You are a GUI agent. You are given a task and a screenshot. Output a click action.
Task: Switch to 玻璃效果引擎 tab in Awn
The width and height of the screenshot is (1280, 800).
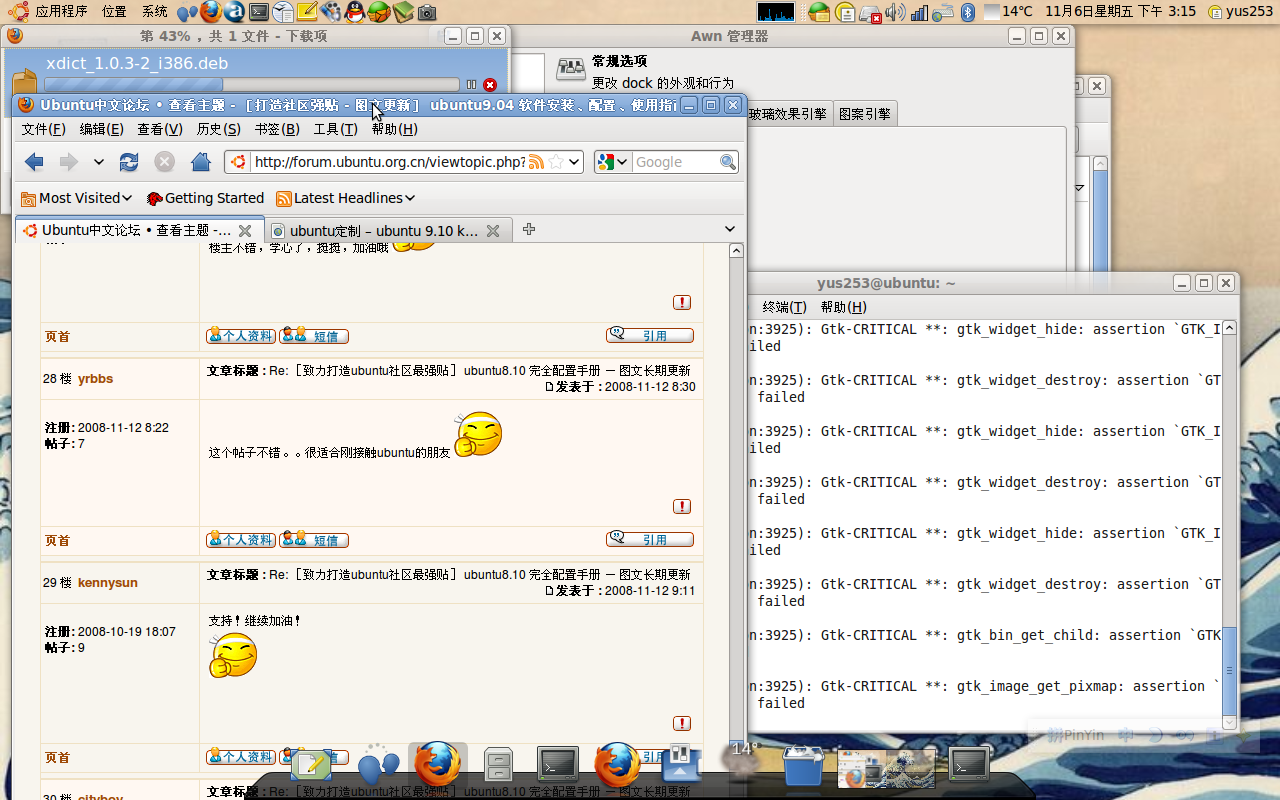(788, 114)
